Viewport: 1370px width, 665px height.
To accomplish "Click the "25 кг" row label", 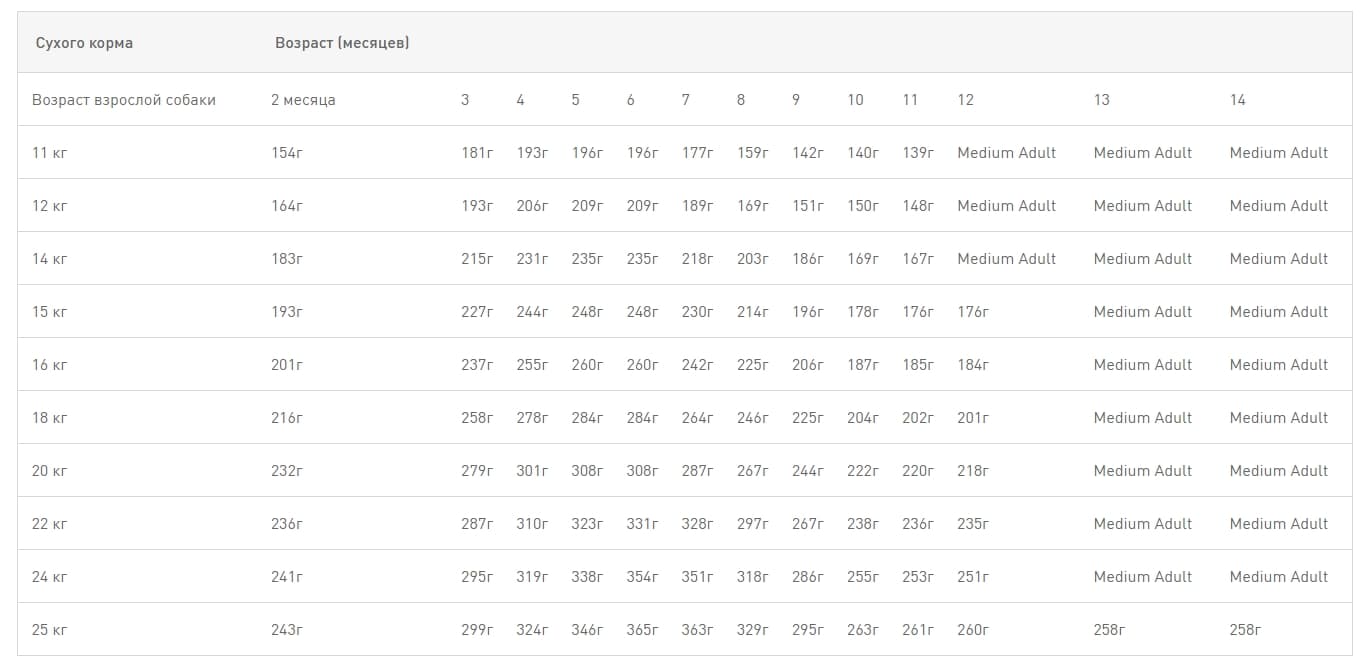I will [50, 630].
